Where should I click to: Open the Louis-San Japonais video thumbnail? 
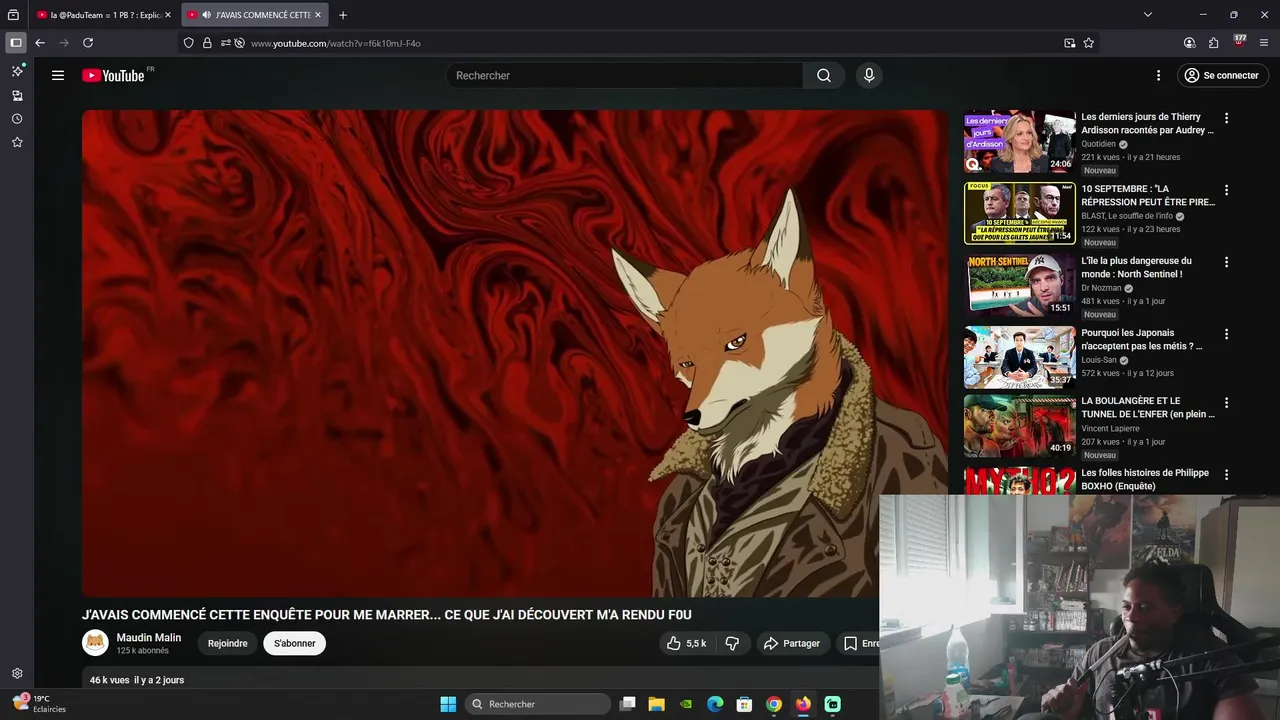1019,357
